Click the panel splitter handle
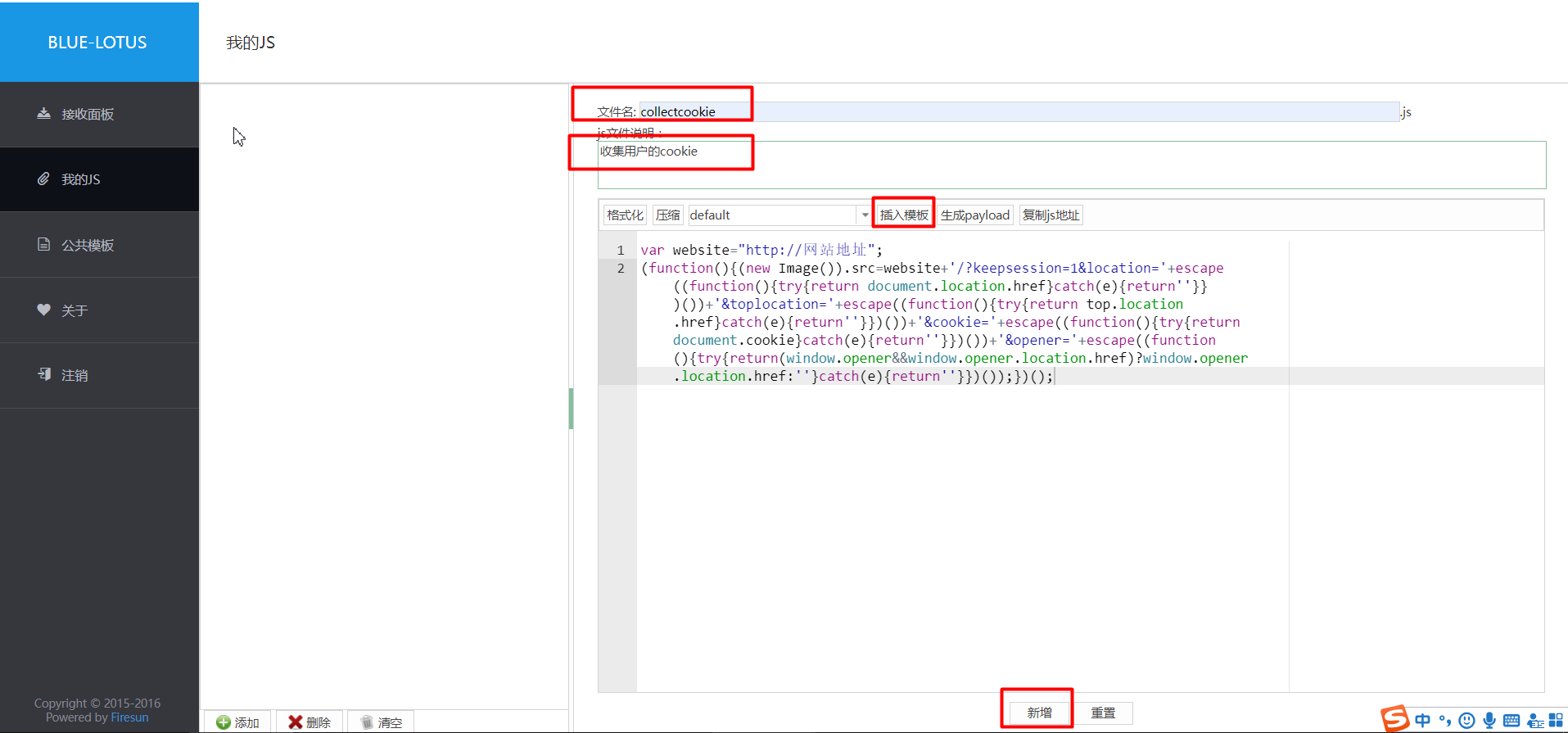 [571, 408]
